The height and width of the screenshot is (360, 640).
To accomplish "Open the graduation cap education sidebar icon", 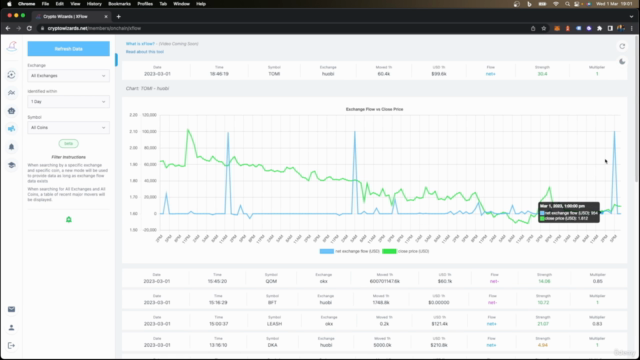I will tap(11, 165).
